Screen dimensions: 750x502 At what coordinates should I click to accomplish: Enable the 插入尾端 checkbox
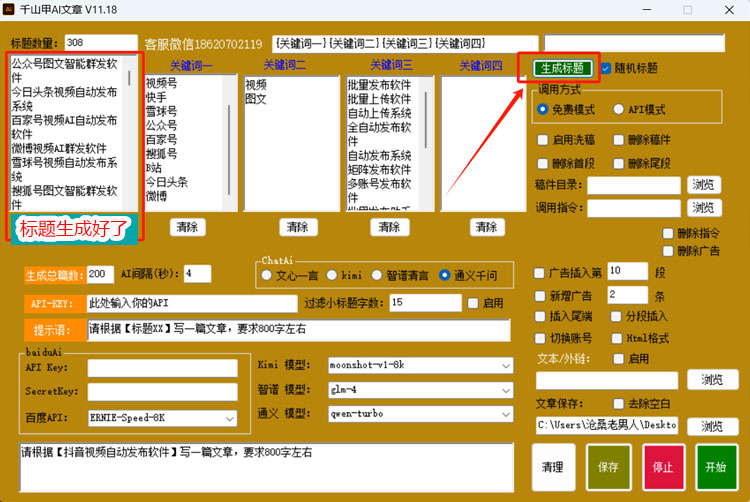click(540, 316)
